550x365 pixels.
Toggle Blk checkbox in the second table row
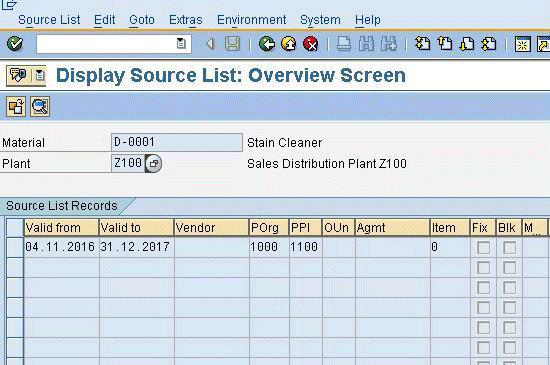coord(509,268)
